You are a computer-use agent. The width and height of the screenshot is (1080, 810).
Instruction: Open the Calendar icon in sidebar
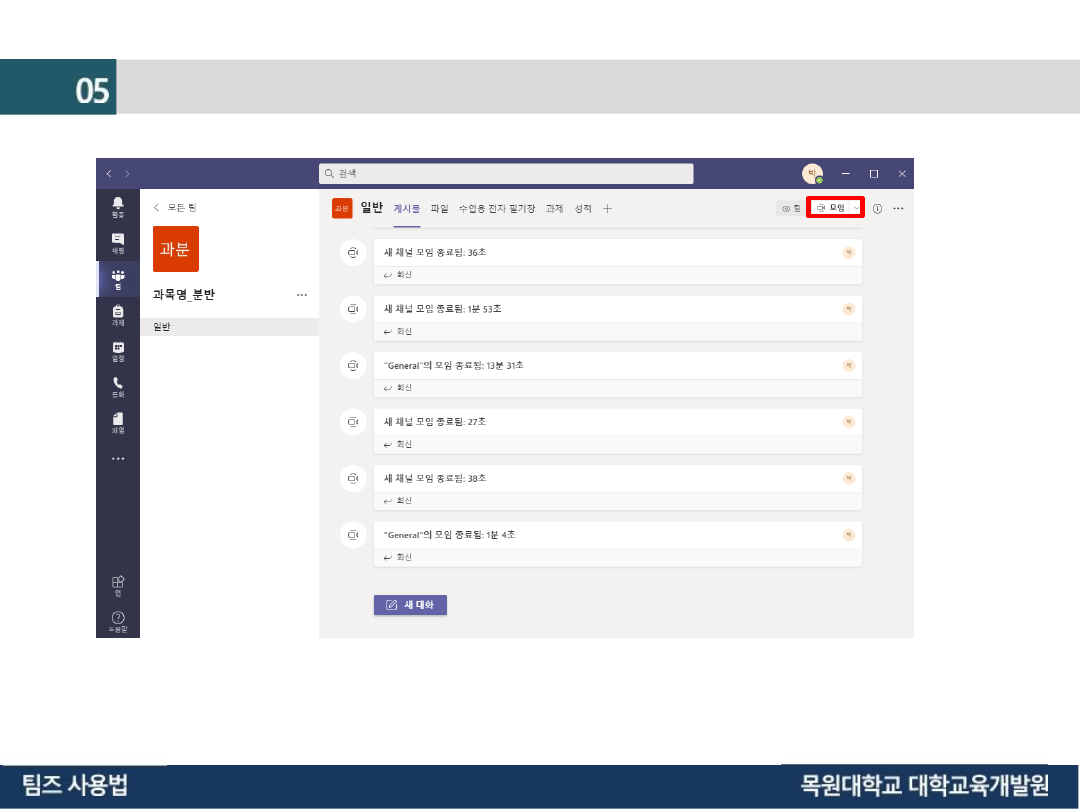point(118,351)
